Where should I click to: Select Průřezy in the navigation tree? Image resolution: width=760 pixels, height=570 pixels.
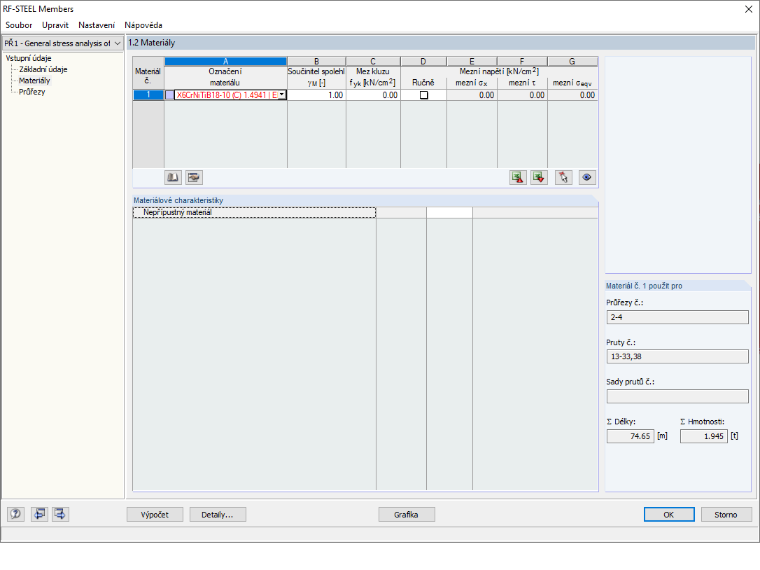pyautogui.click(x=32, y=92)
